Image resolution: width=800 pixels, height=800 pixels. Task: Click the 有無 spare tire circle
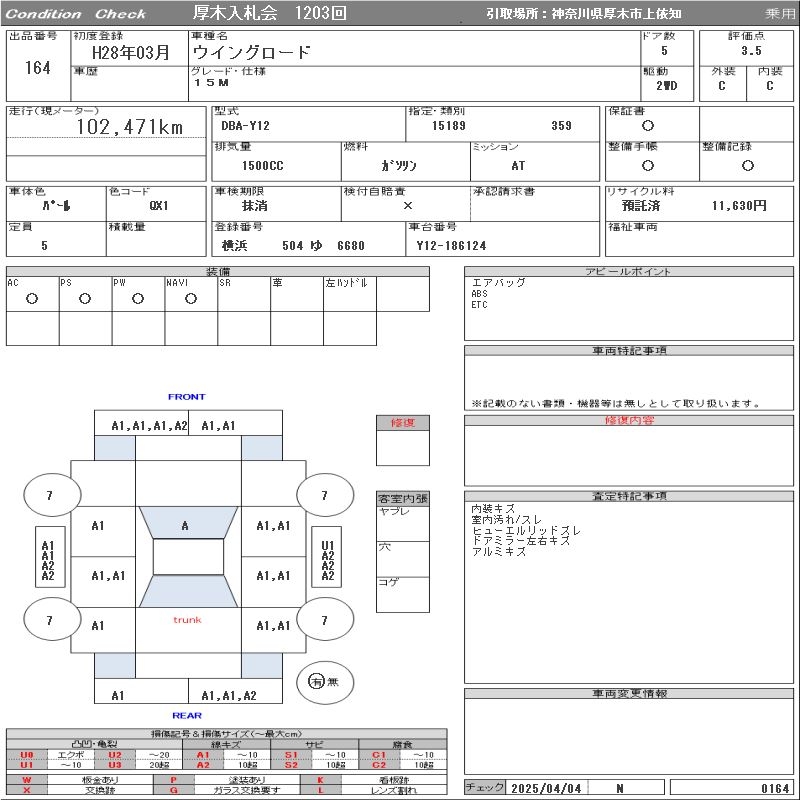pyautogui.click(x=324, y=682)
